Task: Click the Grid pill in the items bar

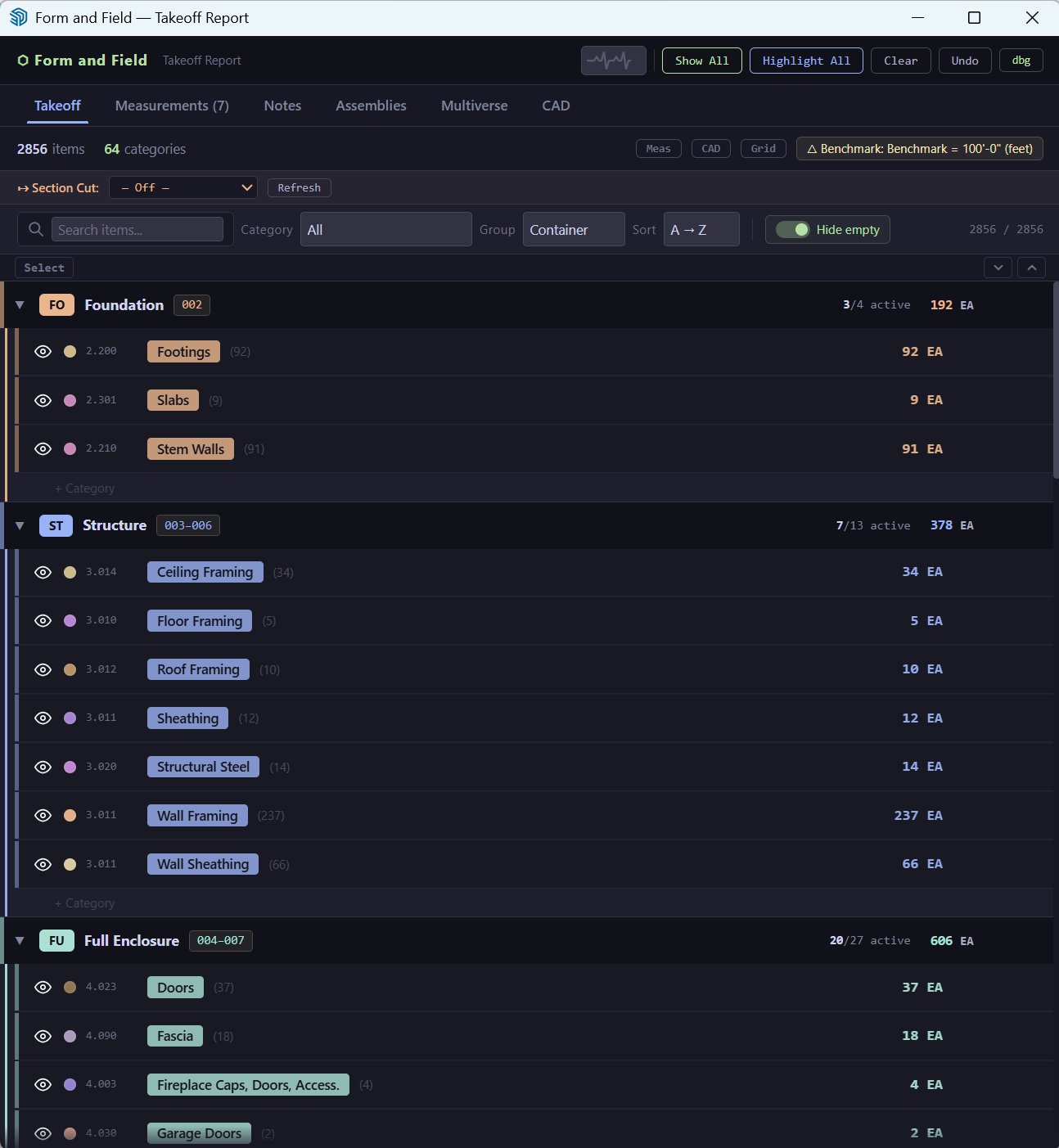Action: 763,148
